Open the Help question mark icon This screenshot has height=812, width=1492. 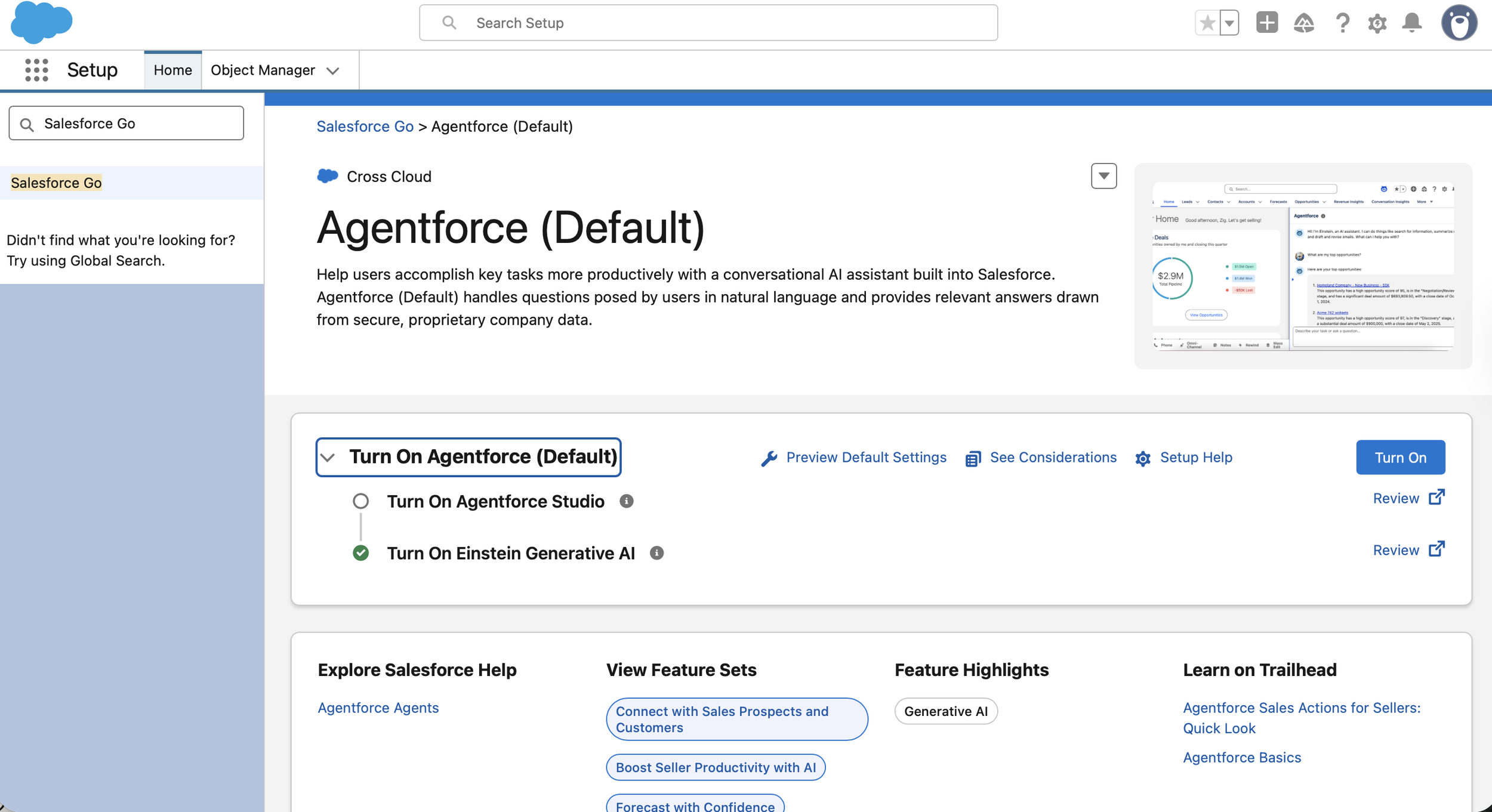(1342, 23)
